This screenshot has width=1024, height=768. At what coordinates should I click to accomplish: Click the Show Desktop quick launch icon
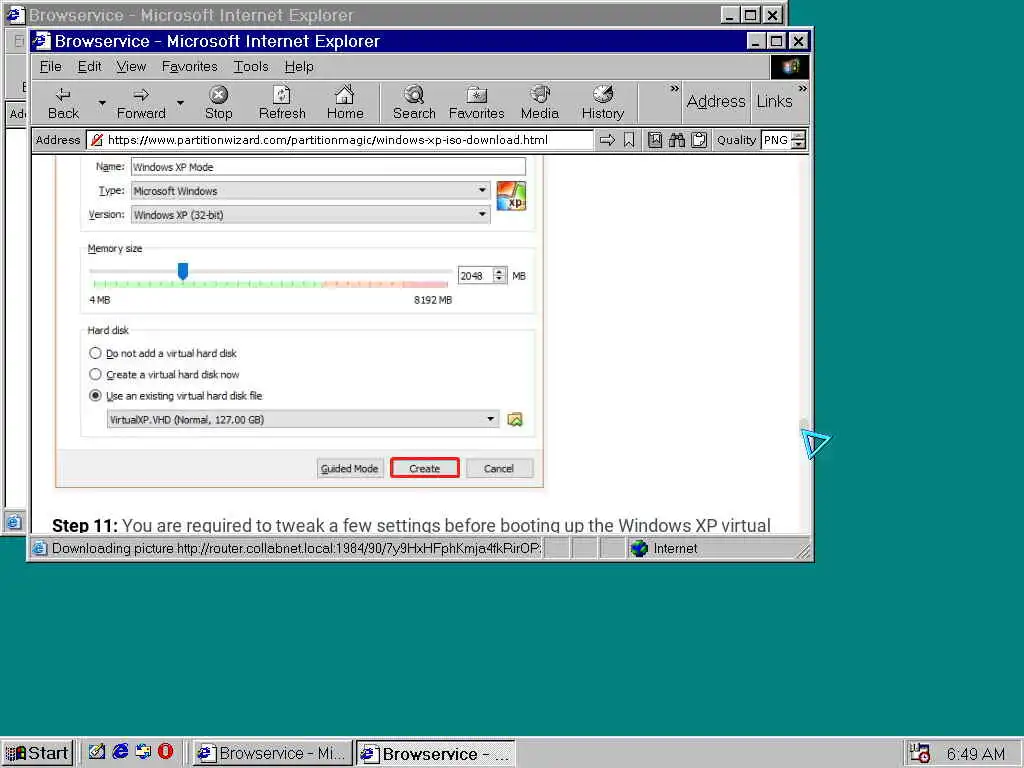[x=97, y=752]
